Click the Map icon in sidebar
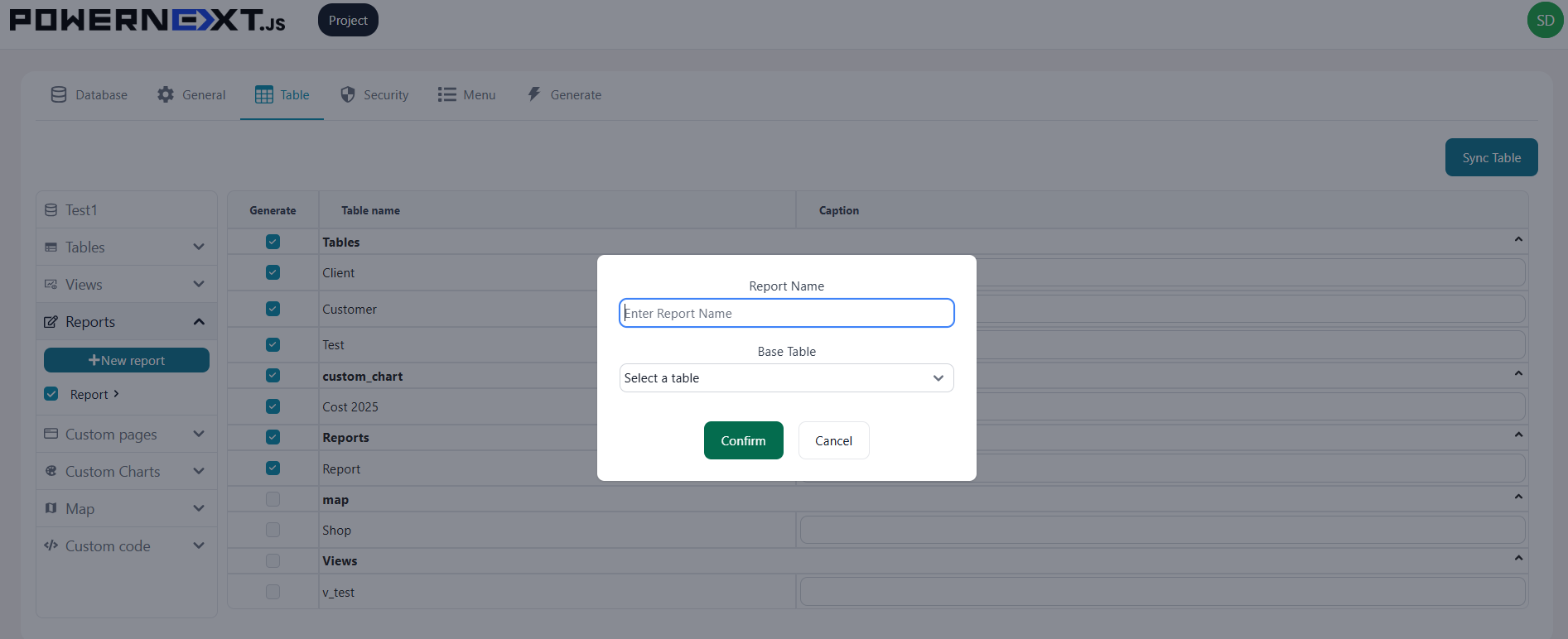This screenshot has width=1568, height=639. click(51, 508)
